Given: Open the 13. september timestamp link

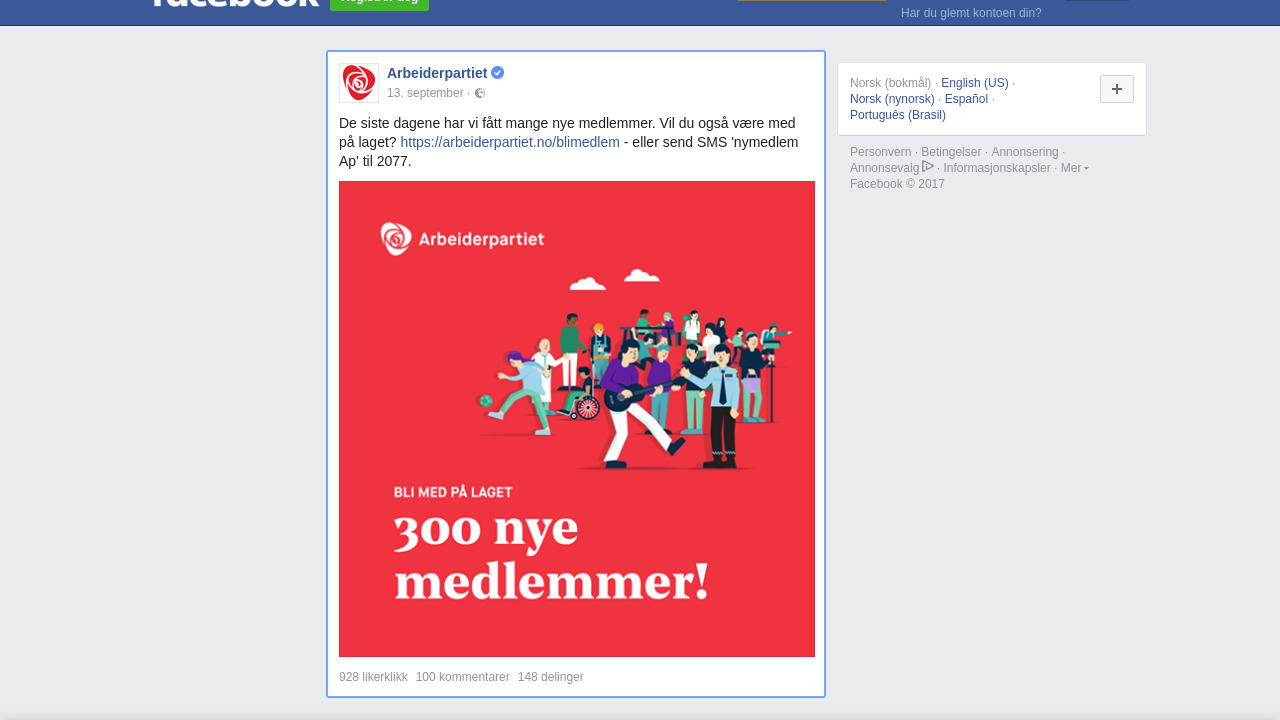Looking at the screenshot, I should 425,93.
